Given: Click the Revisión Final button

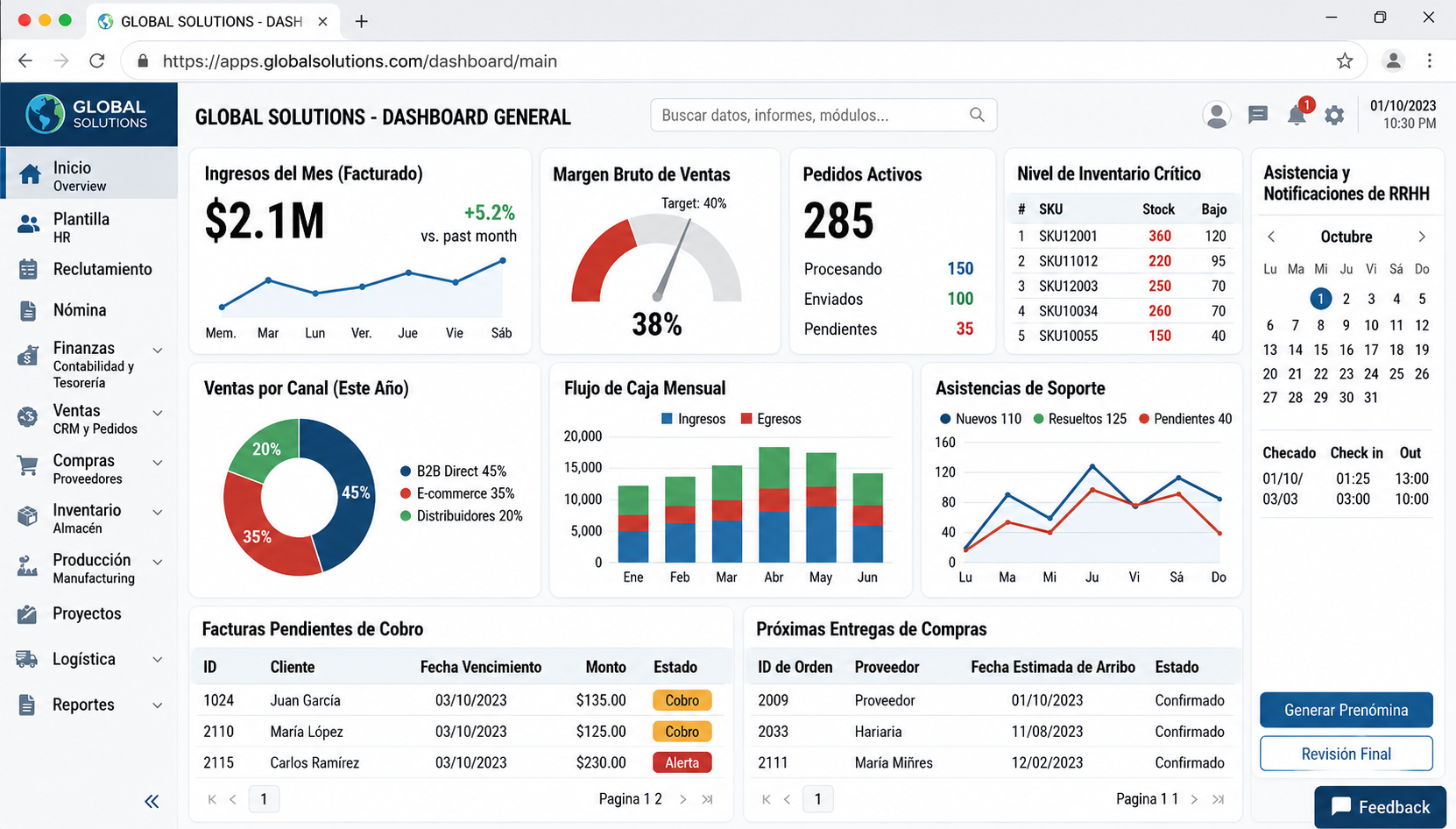Looking at the screenshot, I should [1346, 754].
